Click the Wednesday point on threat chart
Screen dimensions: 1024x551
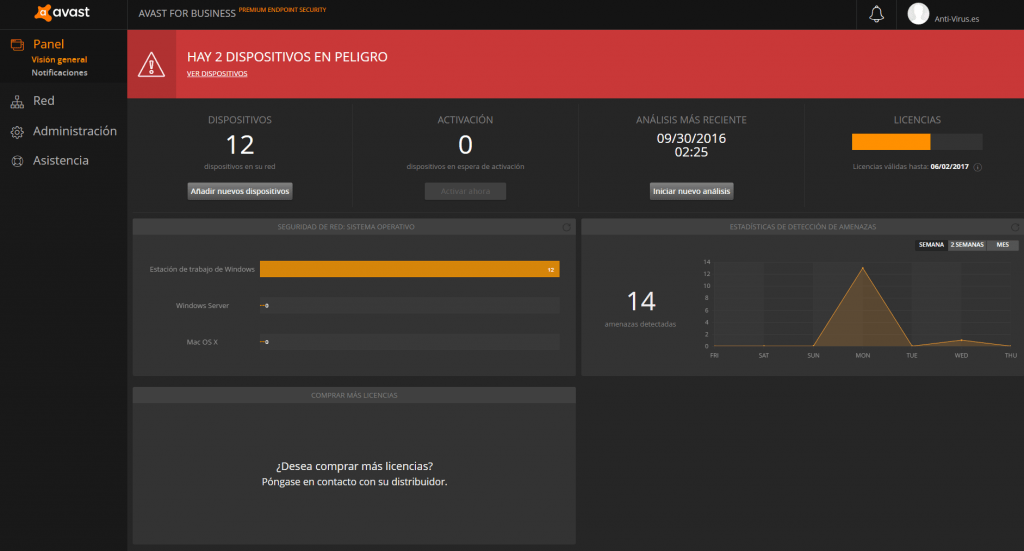pyautogui.click(x=961, y=340)
